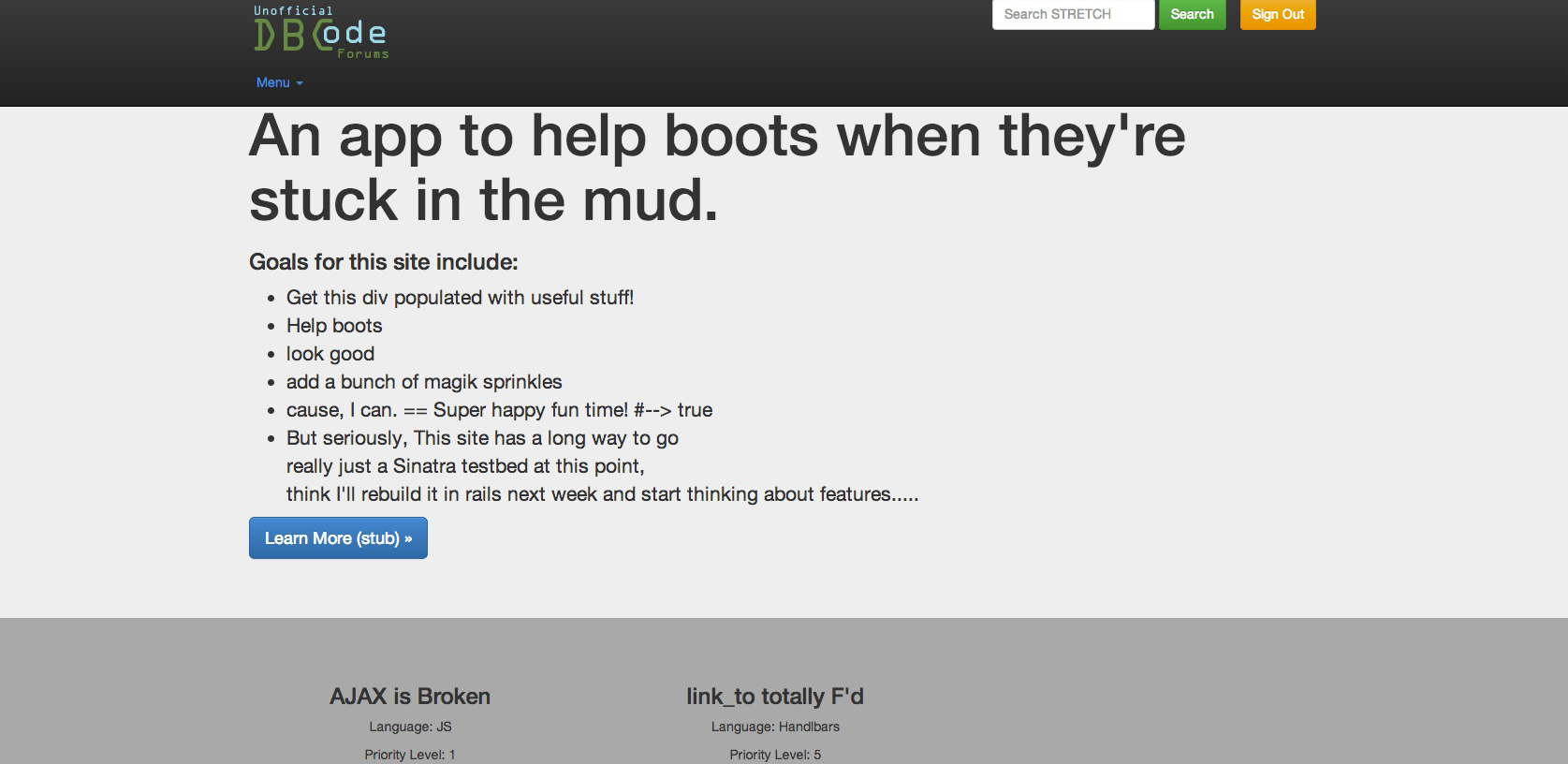Click the Language: JS label
The image size is (1568, 764).
[410, 727]
